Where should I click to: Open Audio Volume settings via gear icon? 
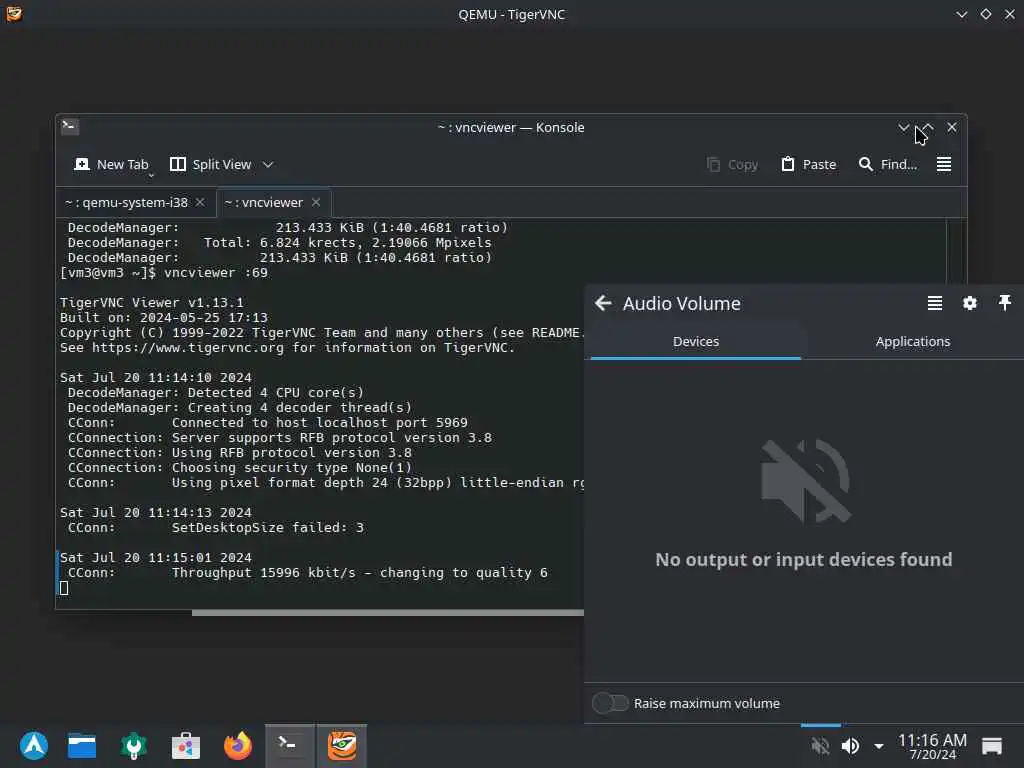[x=970, y=303]
